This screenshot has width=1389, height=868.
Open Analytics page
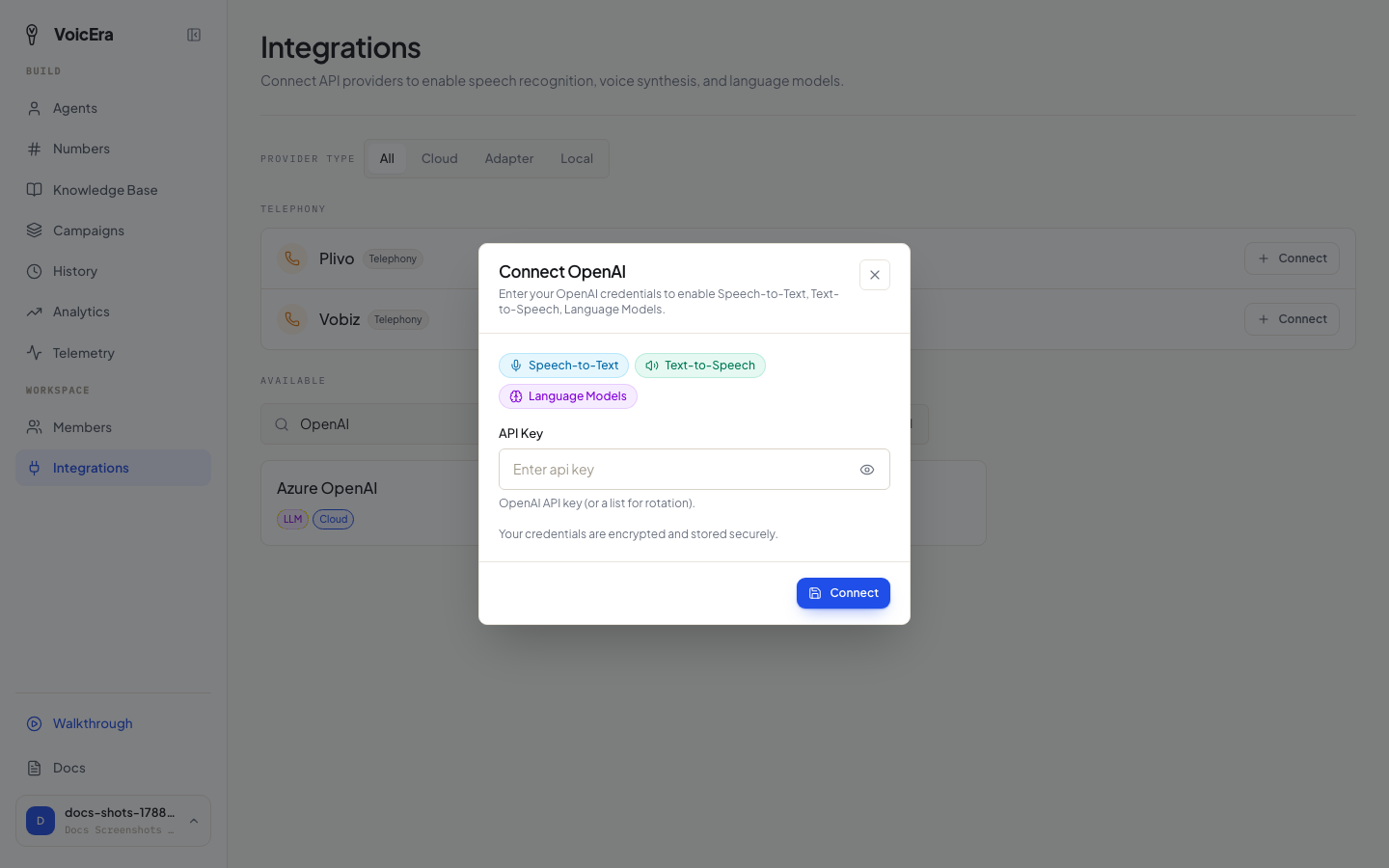tap(113, 312)
